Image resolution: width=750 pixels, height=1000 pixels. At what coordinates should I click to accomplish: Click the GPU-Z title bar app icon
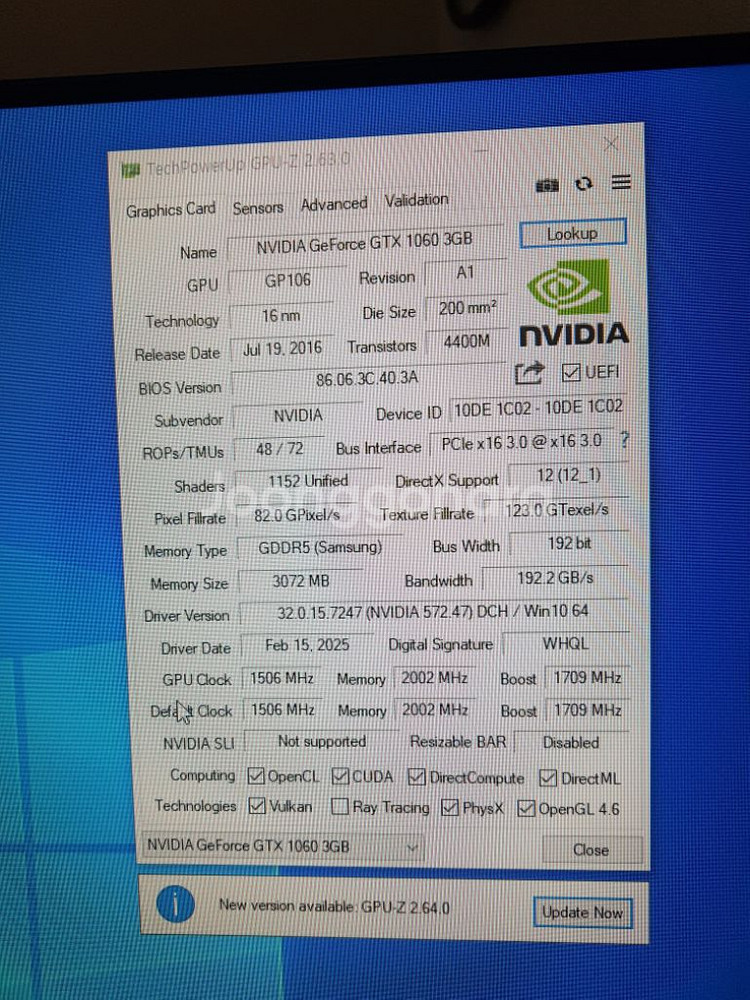click(x=130, y=170)
